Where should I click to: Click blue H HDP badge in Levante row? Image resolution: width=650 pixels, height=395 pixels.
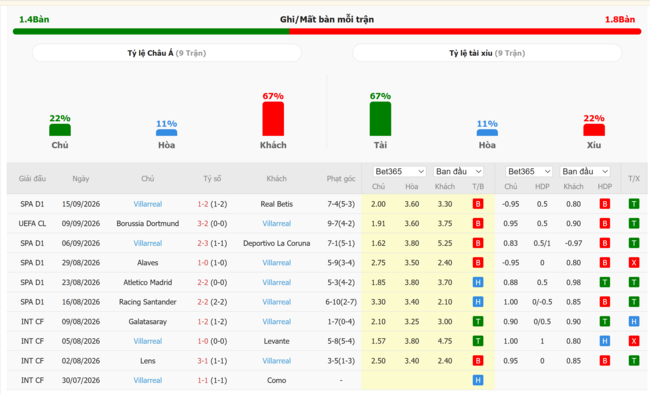click(x=605, y=341)
